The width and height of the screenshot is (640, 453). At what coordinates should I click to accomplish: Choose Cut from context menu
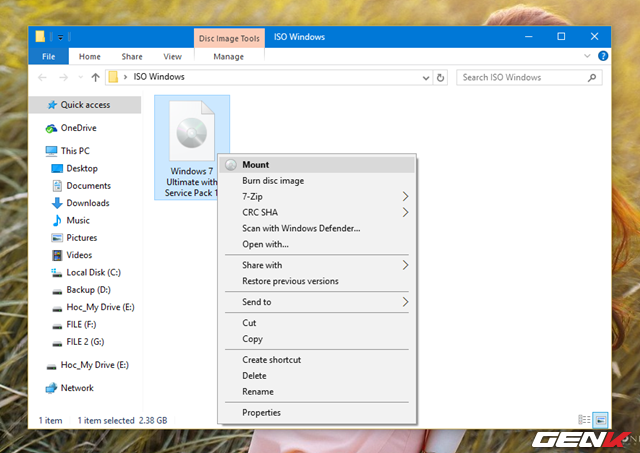tap(317, 322)
